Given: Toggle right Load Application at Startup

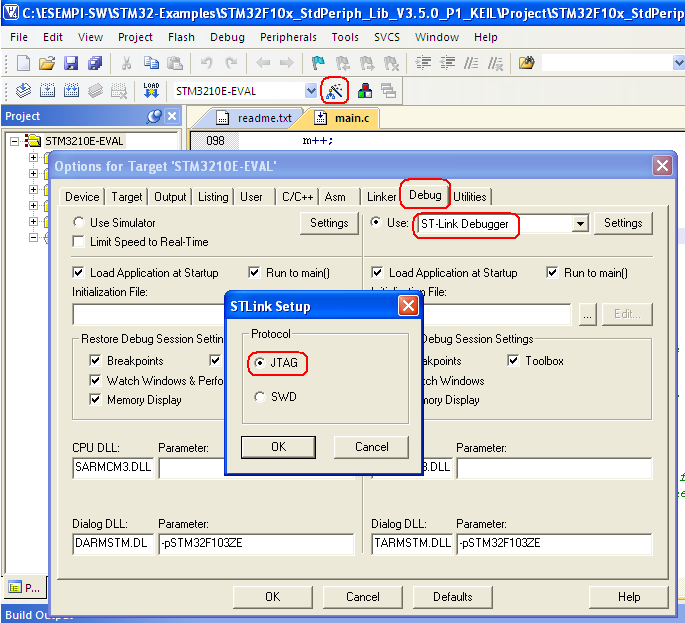Looking at the screenshot, I should [377, 273].
